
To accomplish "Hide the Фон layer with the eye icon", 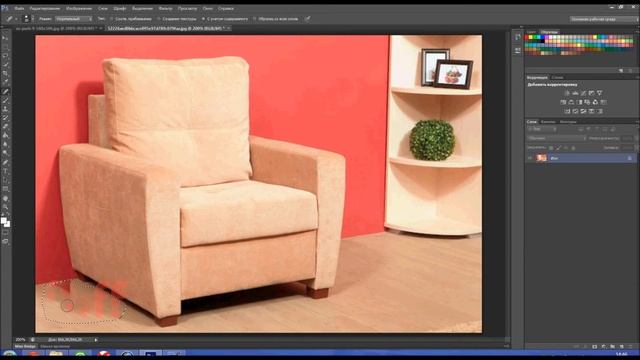I will tap(530, 158).
